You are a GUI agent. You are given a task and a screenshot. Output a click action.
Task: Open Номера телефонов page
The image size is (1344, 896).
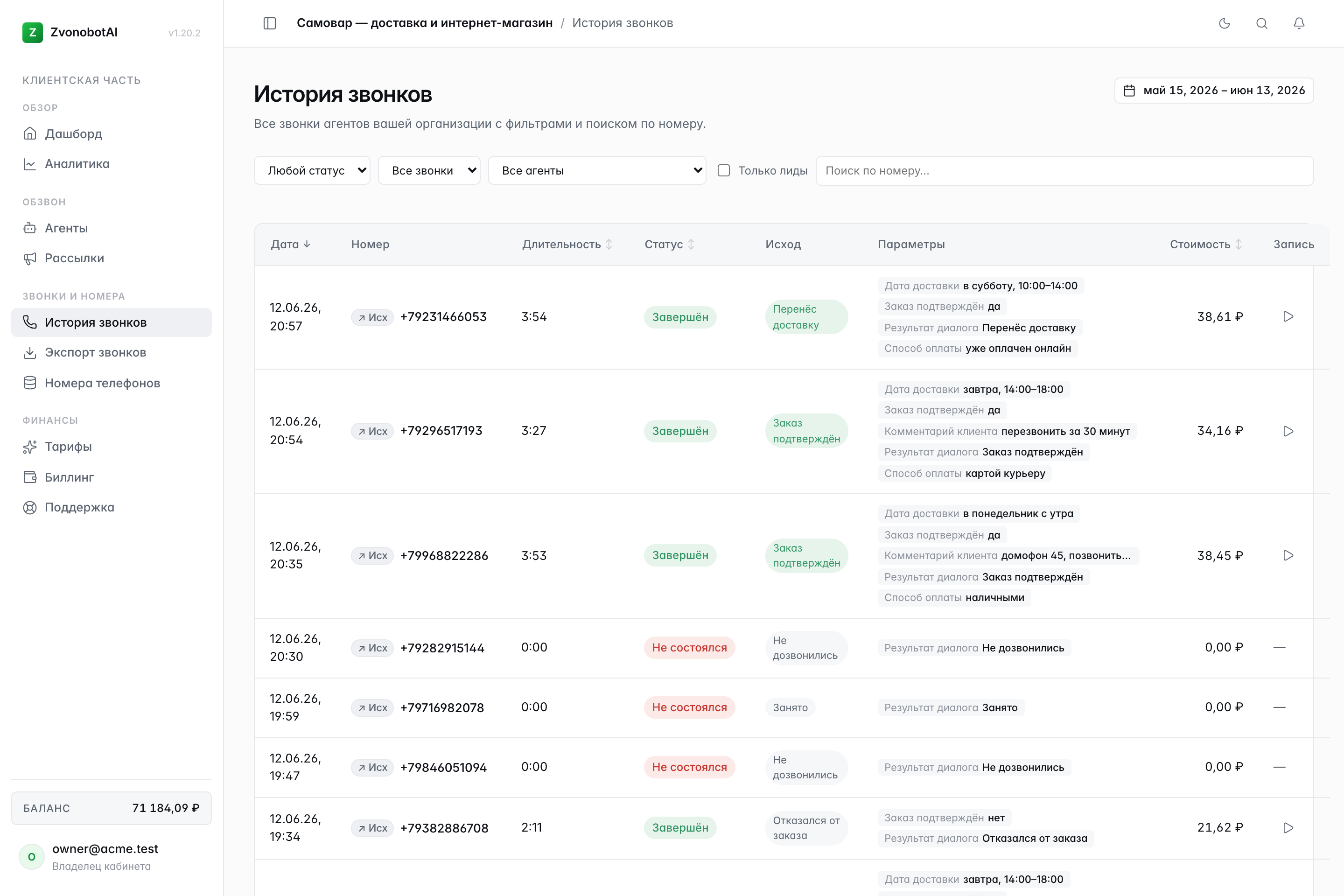point(112,383)
